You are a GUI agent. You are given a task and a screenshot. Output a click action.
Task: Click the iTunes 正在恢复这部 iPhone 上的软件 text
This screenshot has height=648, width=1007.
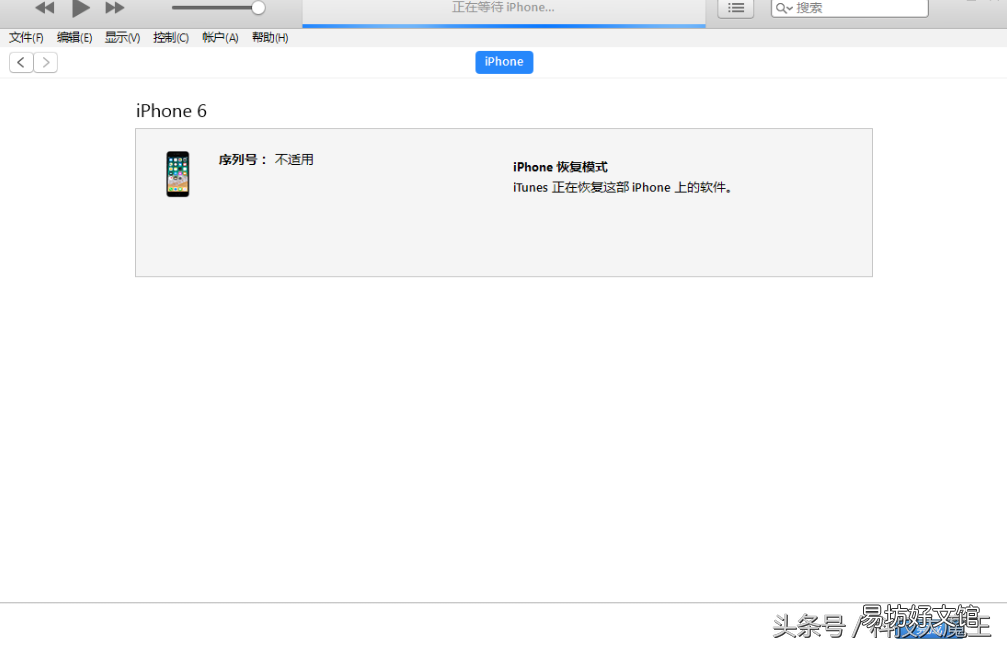point(622,188)
